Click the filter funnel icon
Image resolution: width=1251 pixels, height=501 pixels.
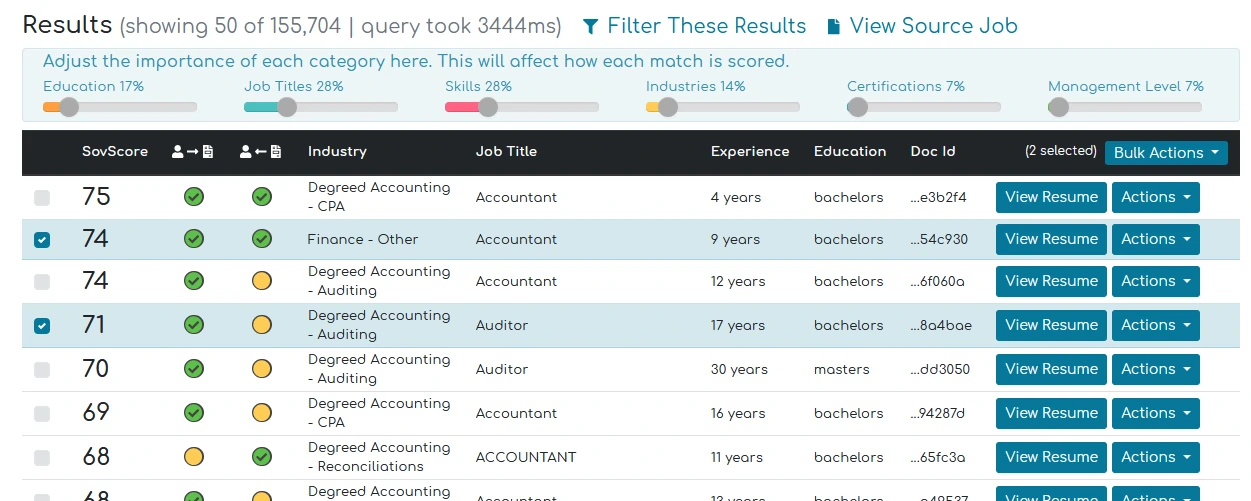[591, 27]
